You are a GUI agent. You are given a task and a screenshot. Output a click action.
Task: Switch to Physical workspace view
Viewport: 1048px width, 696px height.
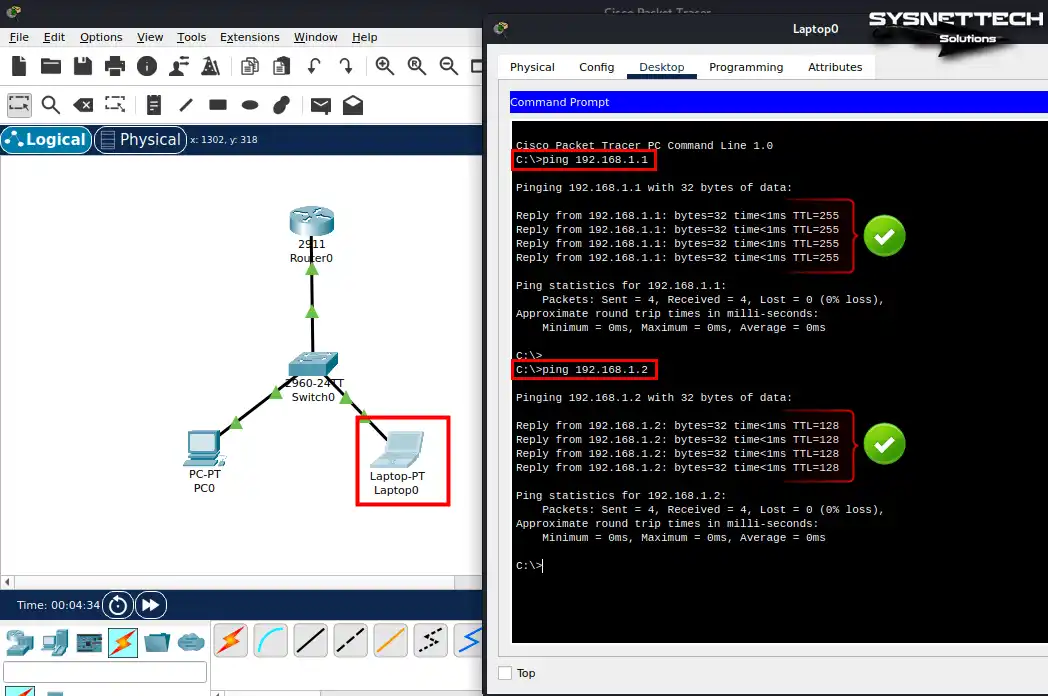click(140, 140)
